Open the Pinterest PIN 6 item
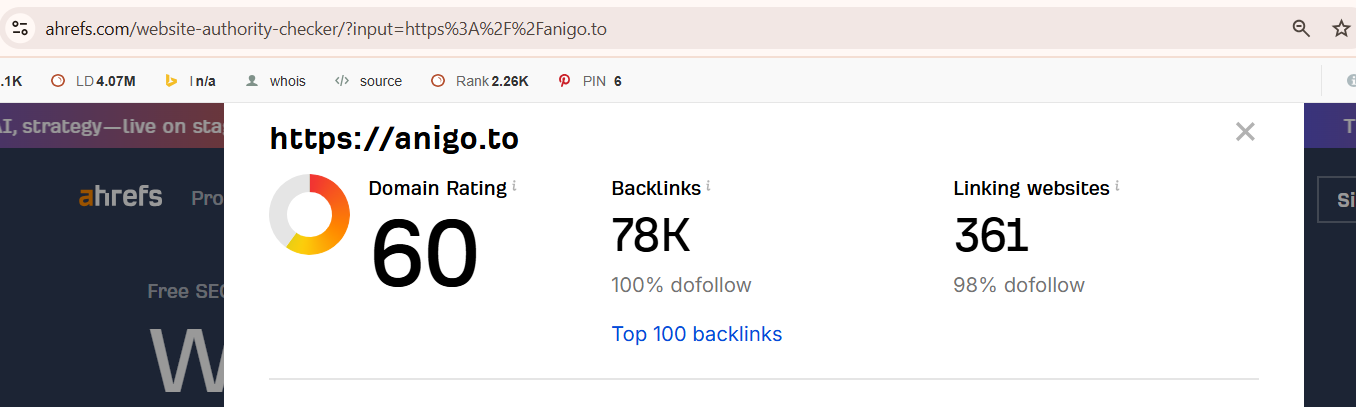Viewport: 1356px width, 407px height. tap(590, 81)
